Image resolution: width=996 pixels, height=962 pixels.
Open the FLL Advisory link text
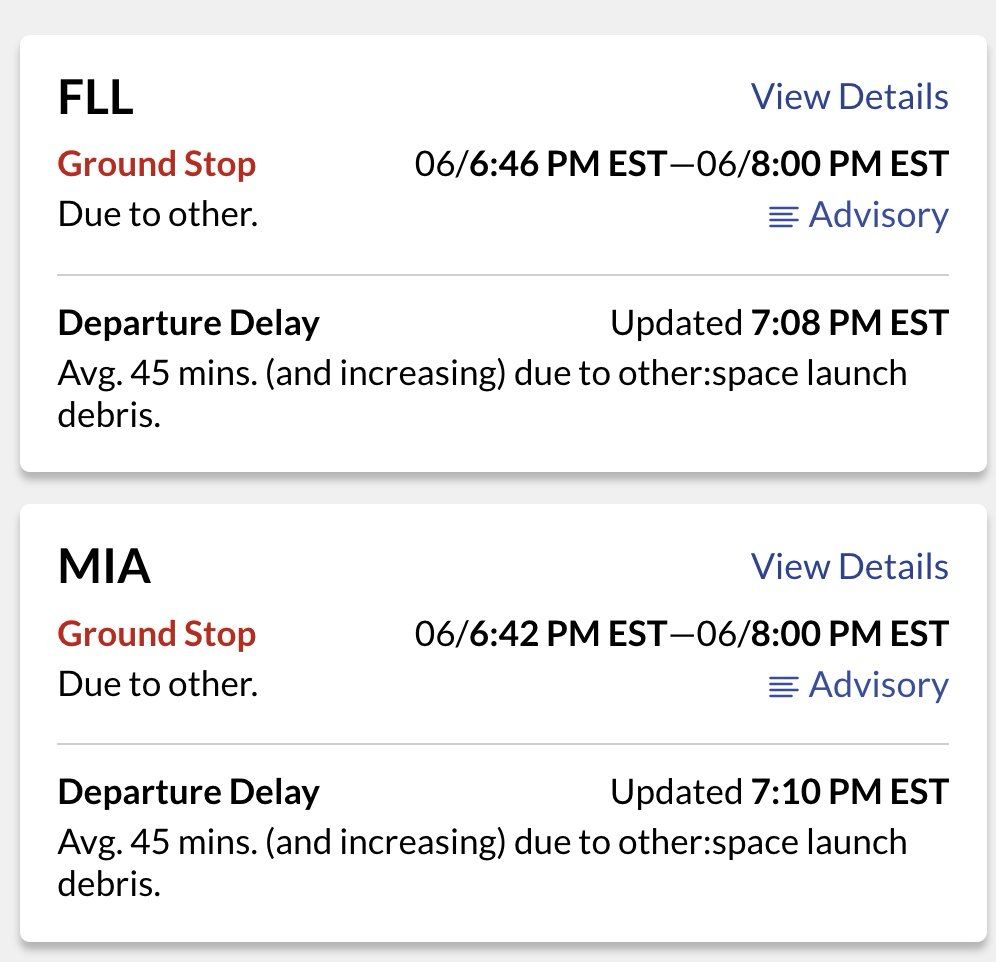click(878, 215)
